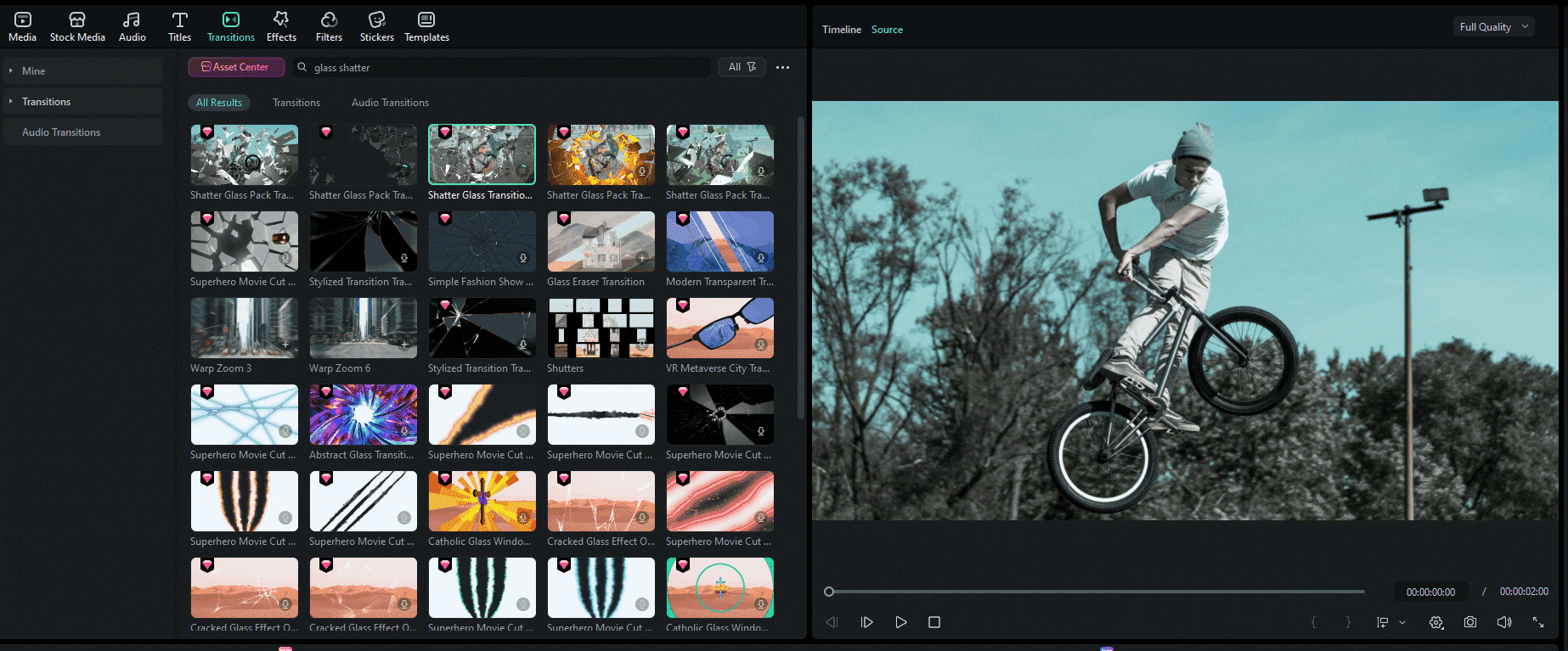This screenshot has height=651, width=1568.
Task: Toggle the preview volume speaker
Action: coord(1504,622)
